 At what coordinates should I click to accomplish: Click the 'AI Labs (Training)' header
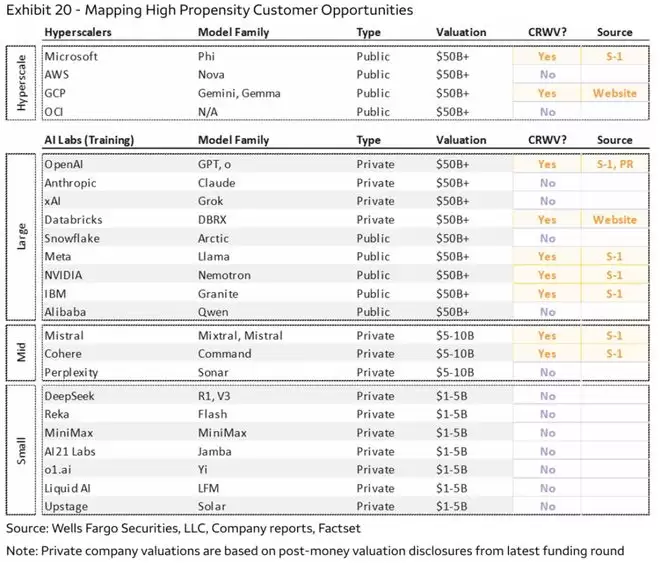pos(89,140)
